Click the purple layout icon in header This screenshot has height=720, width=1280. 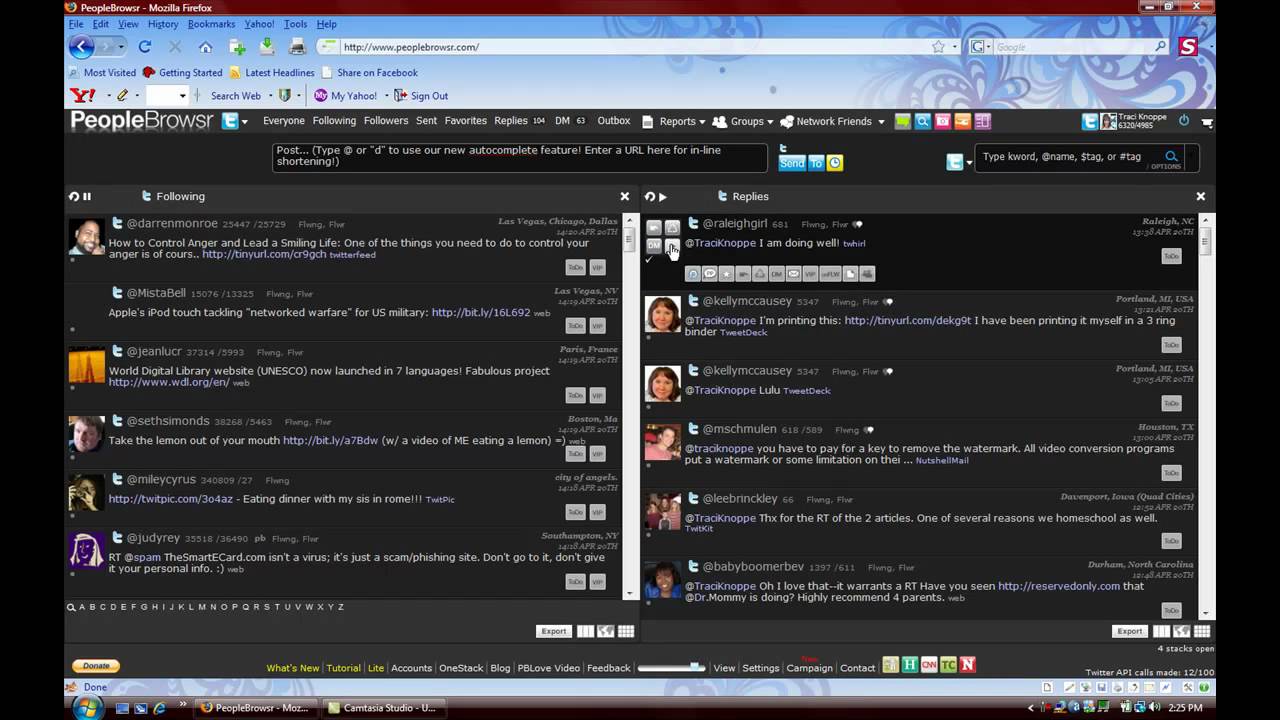click(x=983, y=121)
